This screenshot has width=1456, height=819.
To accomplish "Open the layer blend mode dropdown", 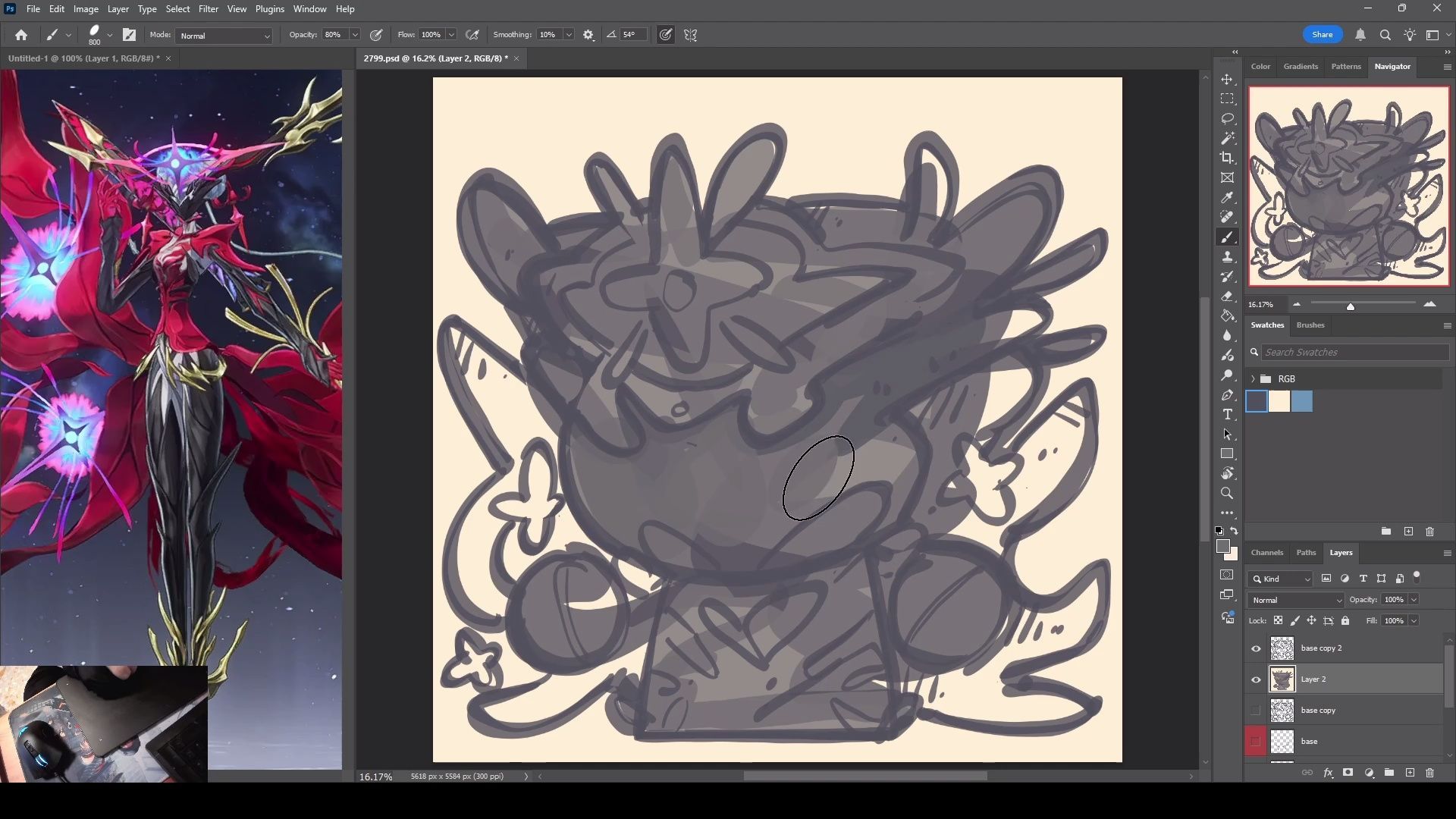I will coord(1296,600).
